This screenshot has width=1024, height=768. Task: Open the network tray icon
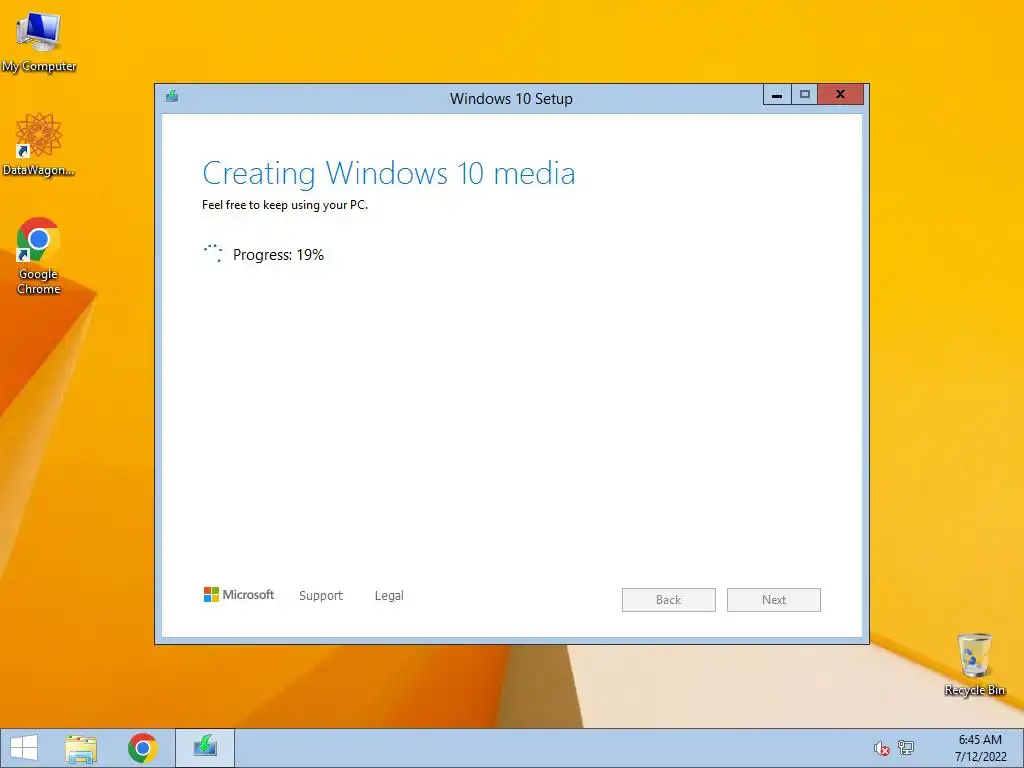[x=906, y=748]
